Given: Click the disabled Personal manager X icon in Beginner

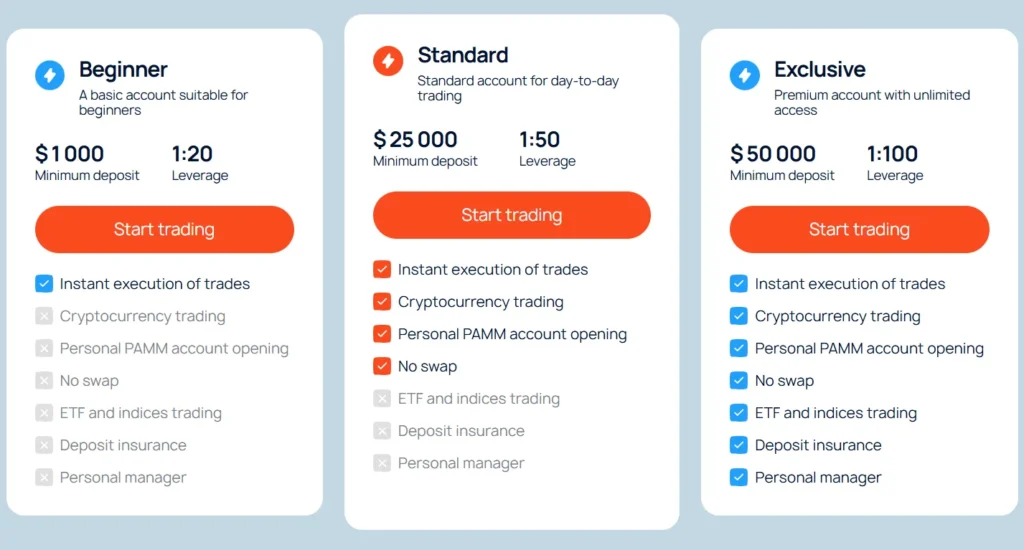Looking at the screenshot, I should [x=44, y=478].
